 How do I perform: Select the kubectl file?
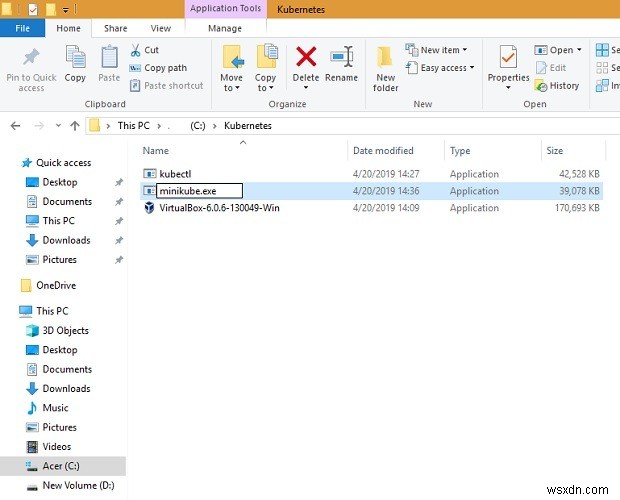pyautogui.click(x=175, y=174)
